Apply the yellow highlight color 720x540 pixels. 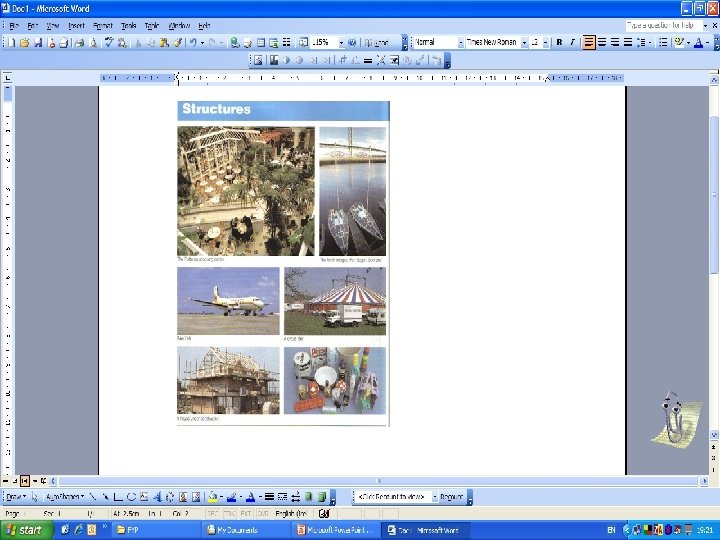click(679, 43)
